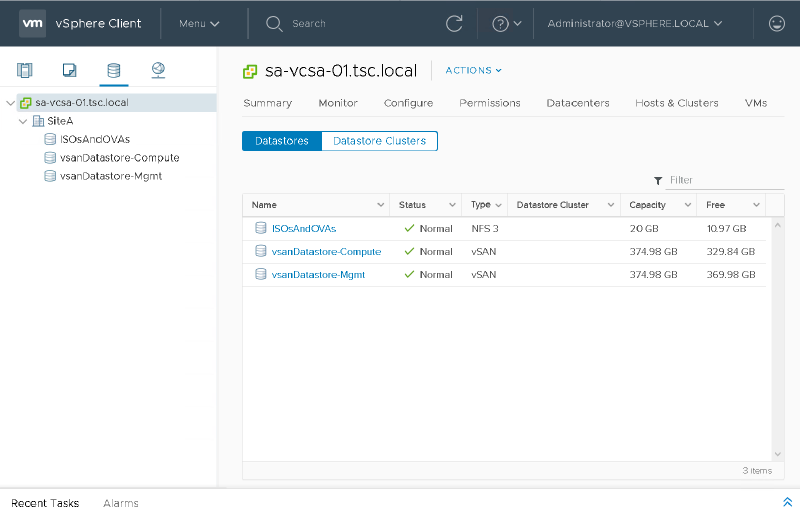The height and width of the screenshot is (514, 800).
Task: Open the Administrator@VSPHERE.LOCAL user dropdown
Action: (x=635, y=23)
